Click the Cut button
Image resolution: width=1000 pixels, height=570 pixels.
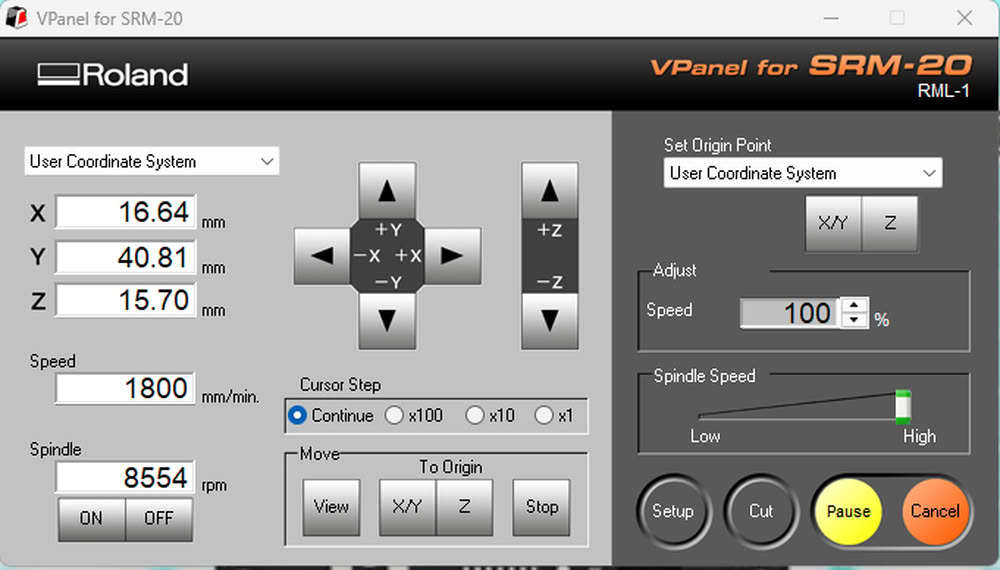761,511
